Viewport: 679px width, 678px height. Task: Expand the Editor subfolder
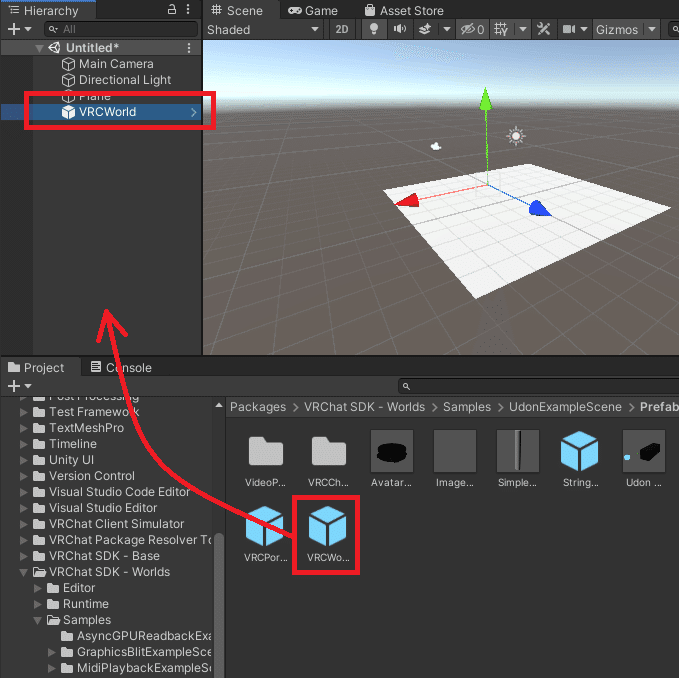[x=38, y=588]
